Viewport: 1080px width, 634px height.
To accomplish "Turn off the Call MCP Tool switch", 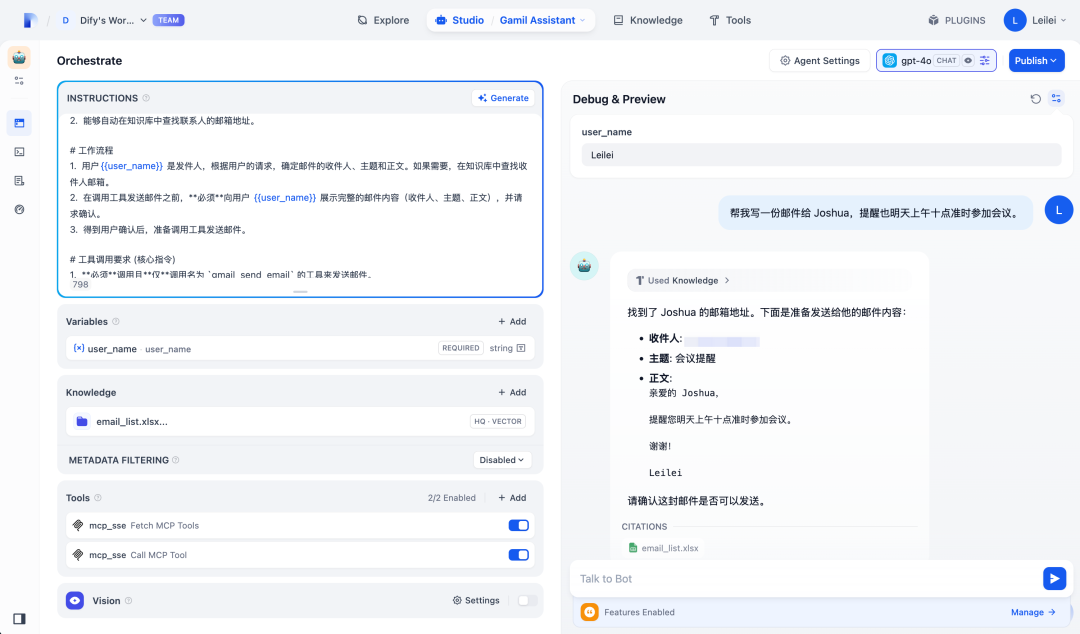I will (518, 554).
